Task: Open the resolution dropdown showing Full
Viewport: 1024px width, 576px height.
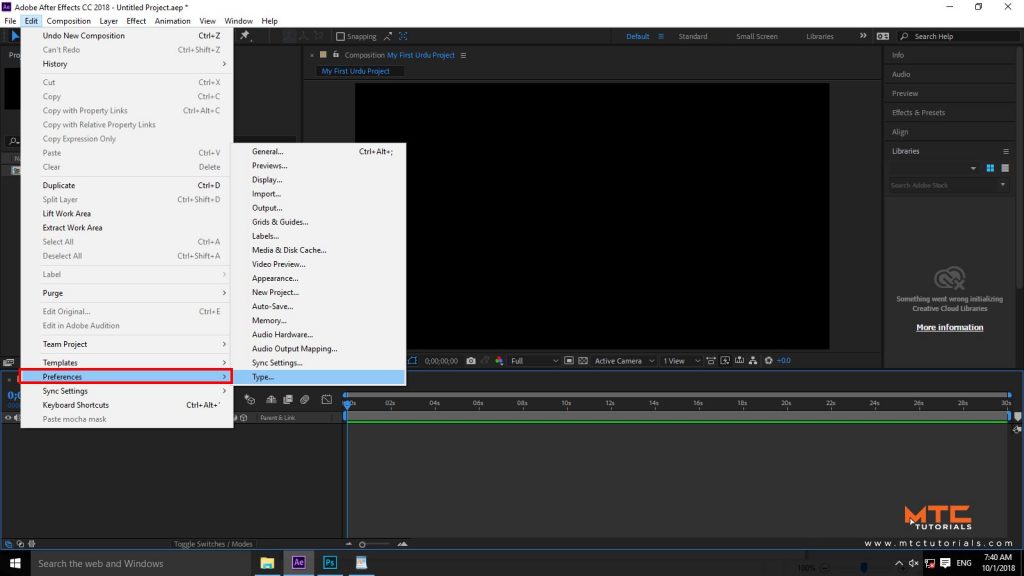Action: pos(534,360)
